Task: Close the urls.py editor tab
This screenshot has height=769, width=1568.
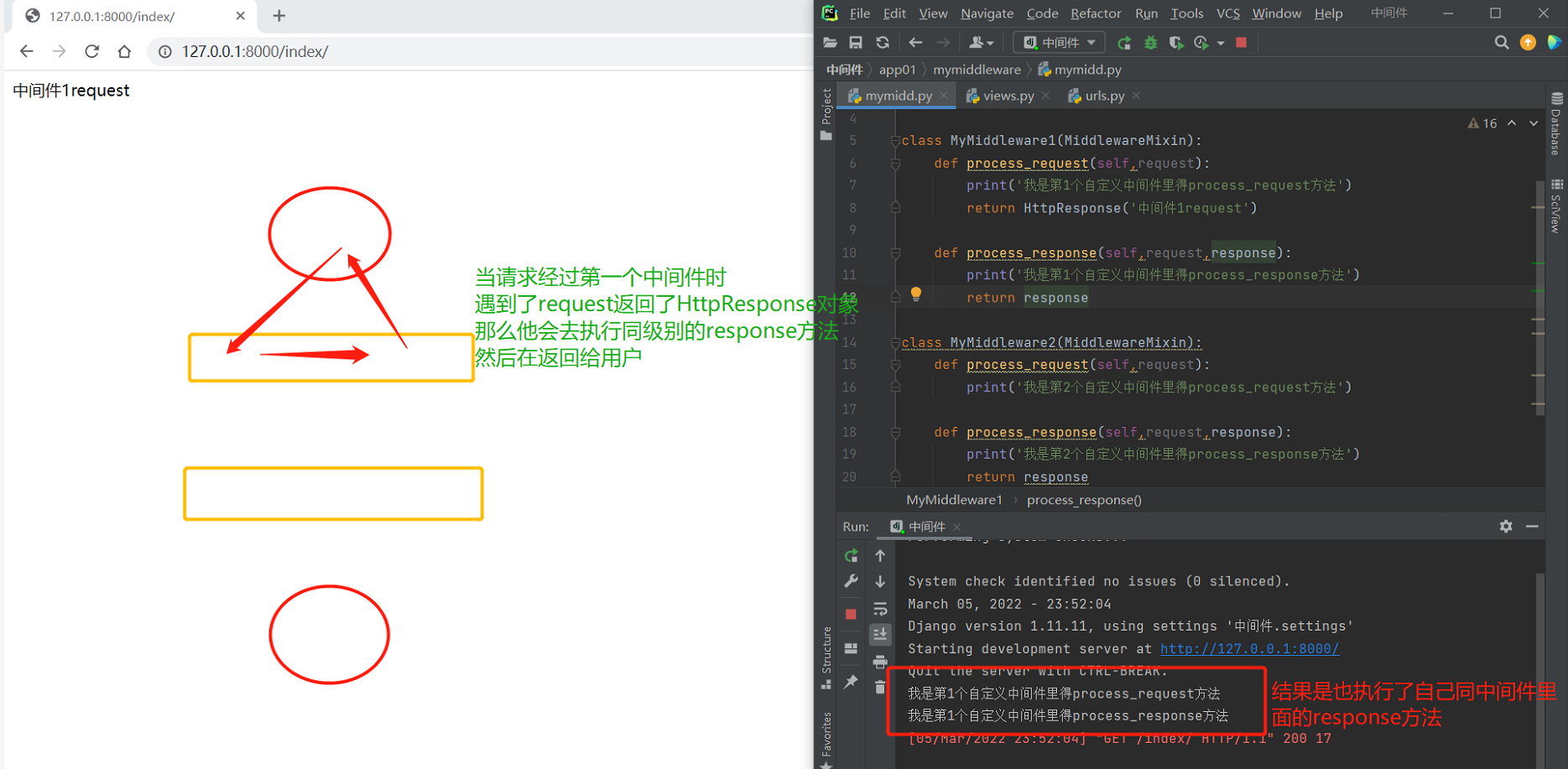Action: [1136, 96]
